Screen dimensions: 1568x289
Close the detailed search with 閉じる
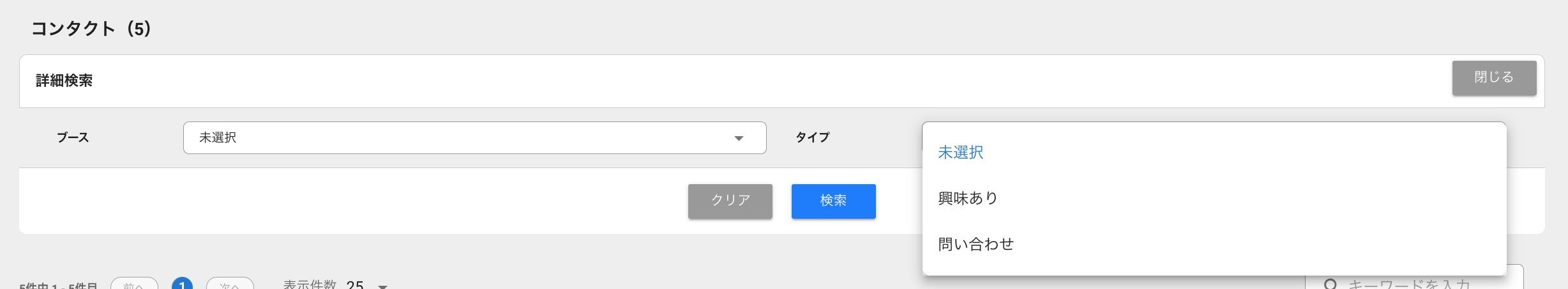click(x=1494, y=78)
